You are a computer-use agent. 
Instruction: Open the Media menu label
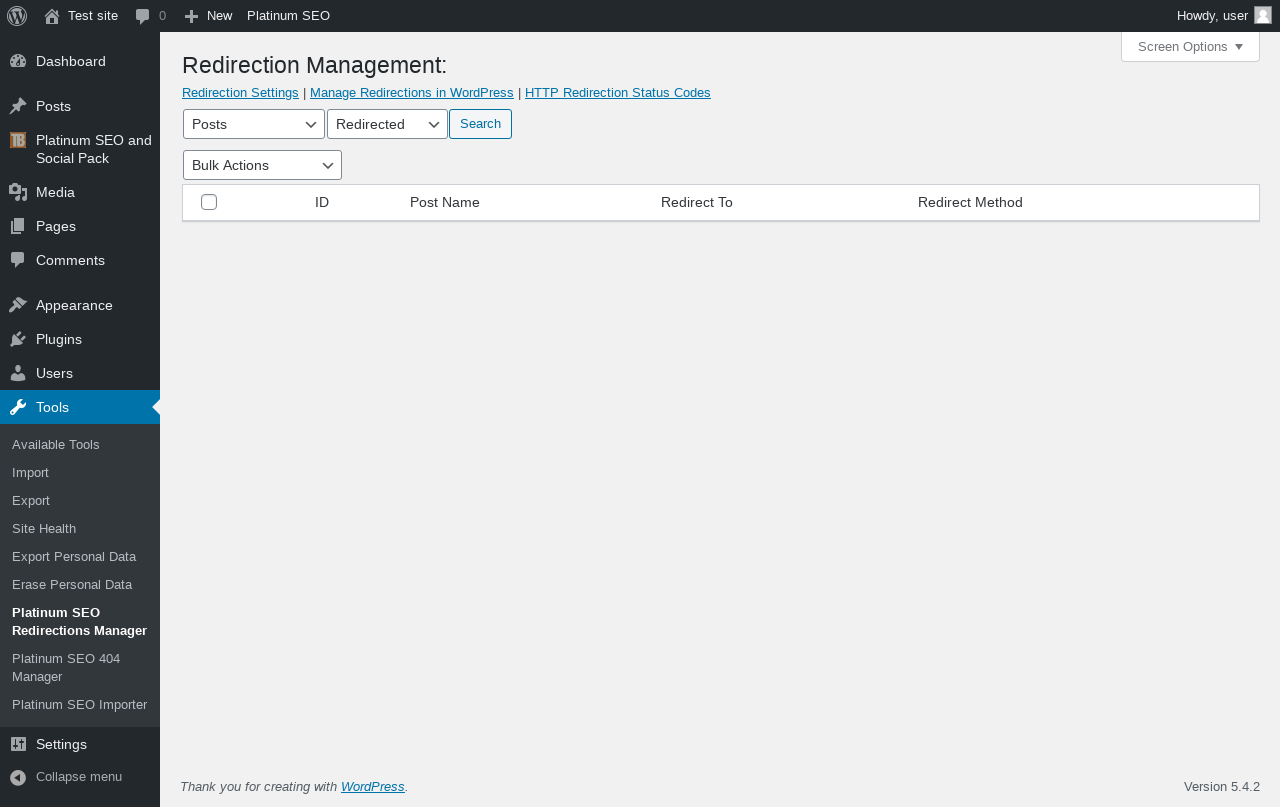coord(55,192)
